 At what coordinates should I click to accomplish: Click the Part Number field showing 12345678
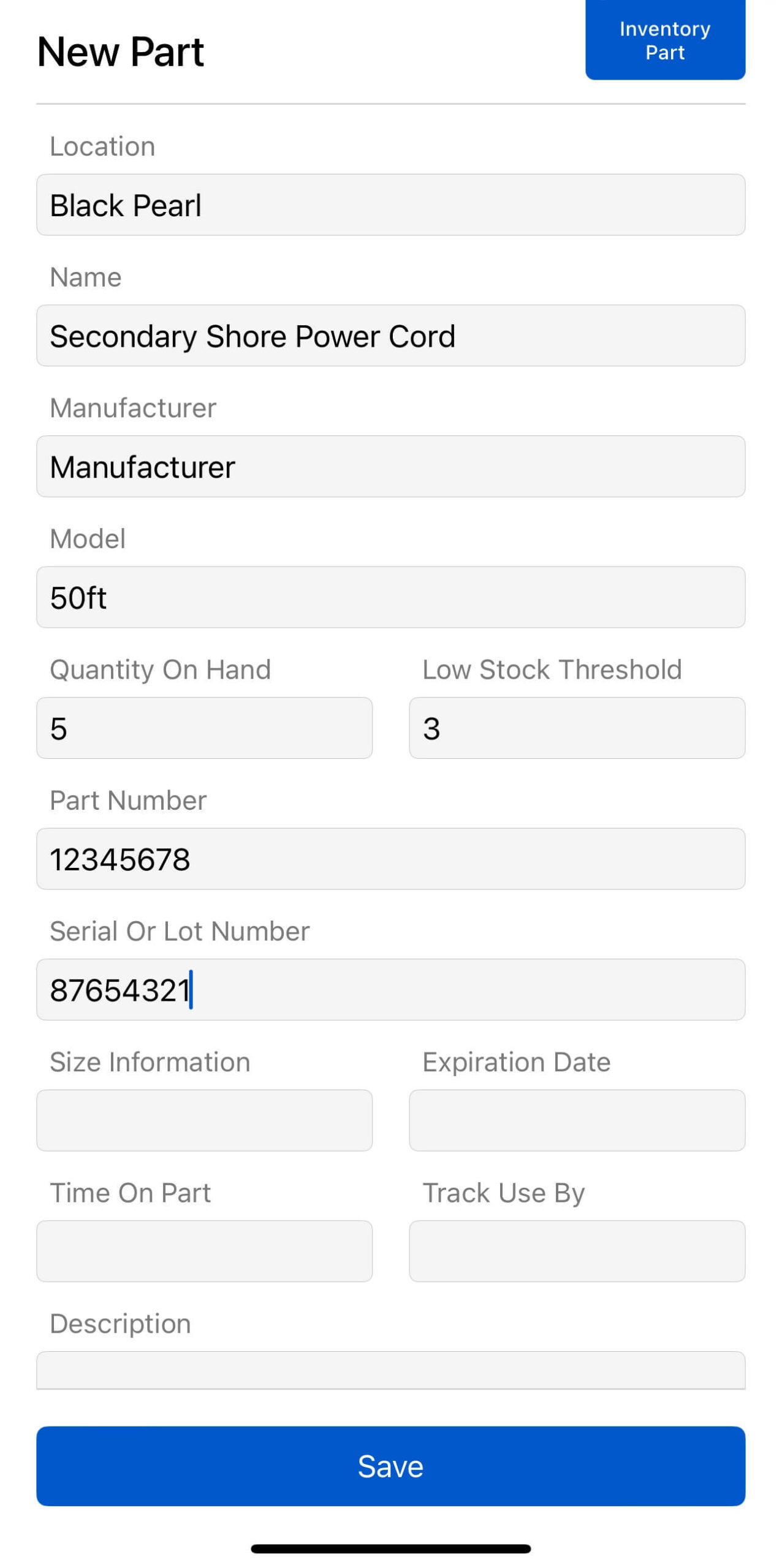(x=390, y=859)
